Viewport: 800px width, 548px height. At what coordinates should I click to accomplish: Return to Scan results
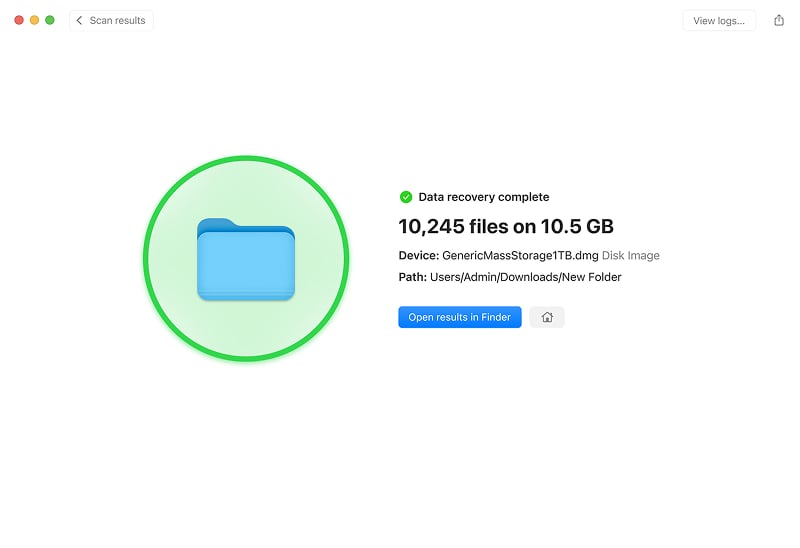(111, 20)
